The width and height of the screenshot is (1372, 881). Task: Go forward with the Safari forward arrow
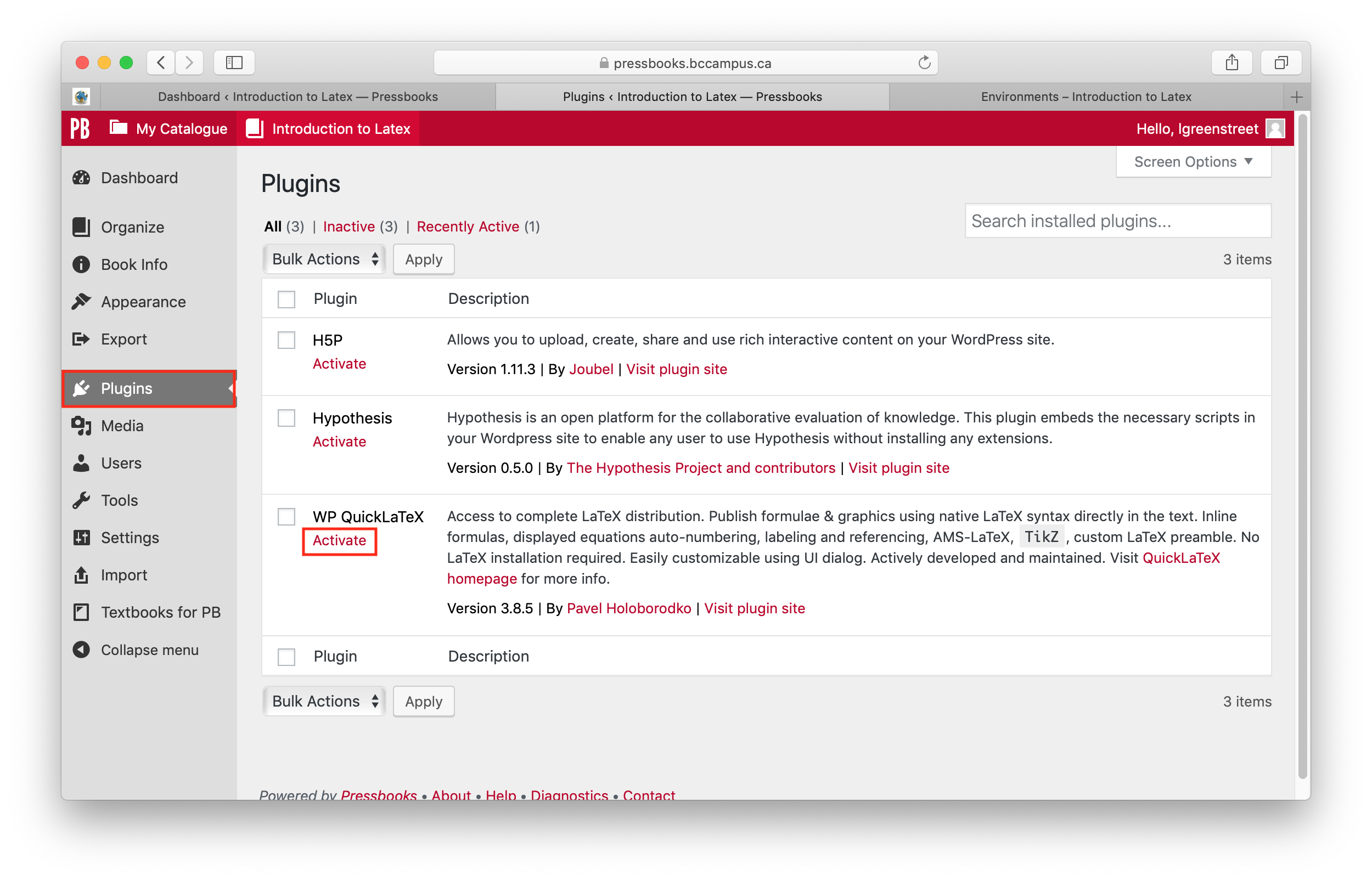click(189, 63)
